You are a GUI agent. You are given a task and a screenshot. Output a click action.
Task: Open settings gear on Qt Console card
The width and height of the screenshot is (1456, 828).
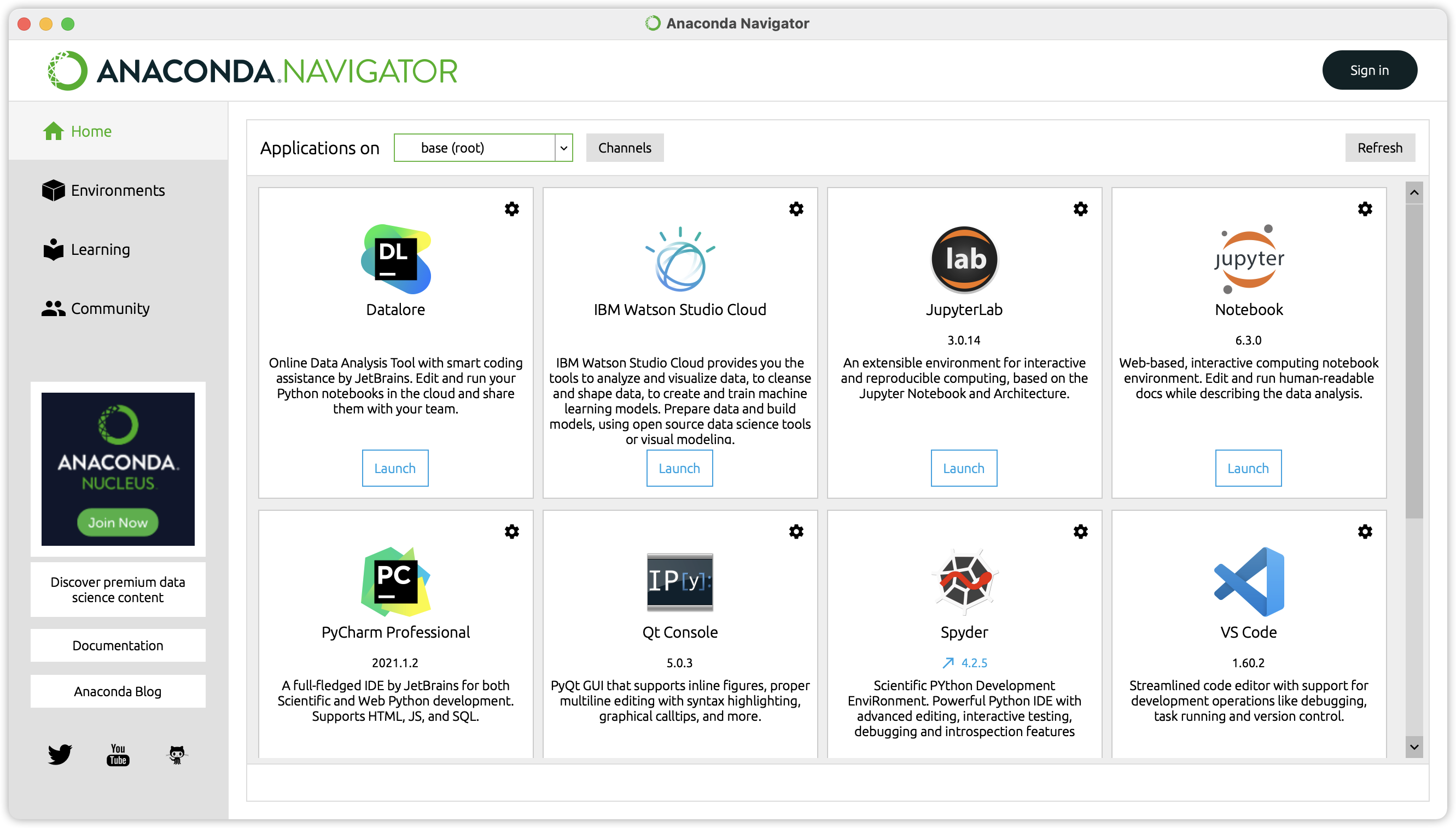[796, 532]
